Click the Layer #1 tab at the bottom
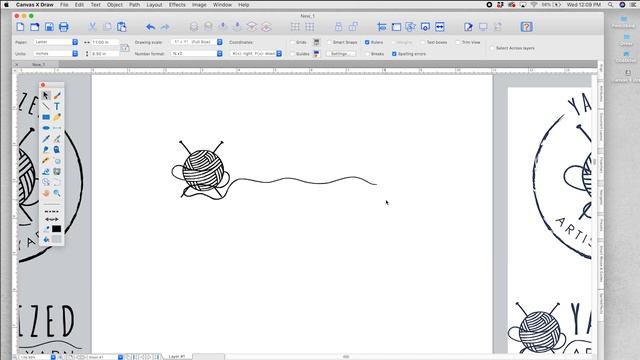The width and height of the screenshot is (640, 360). pyautogui.click(x=177, y=357)
